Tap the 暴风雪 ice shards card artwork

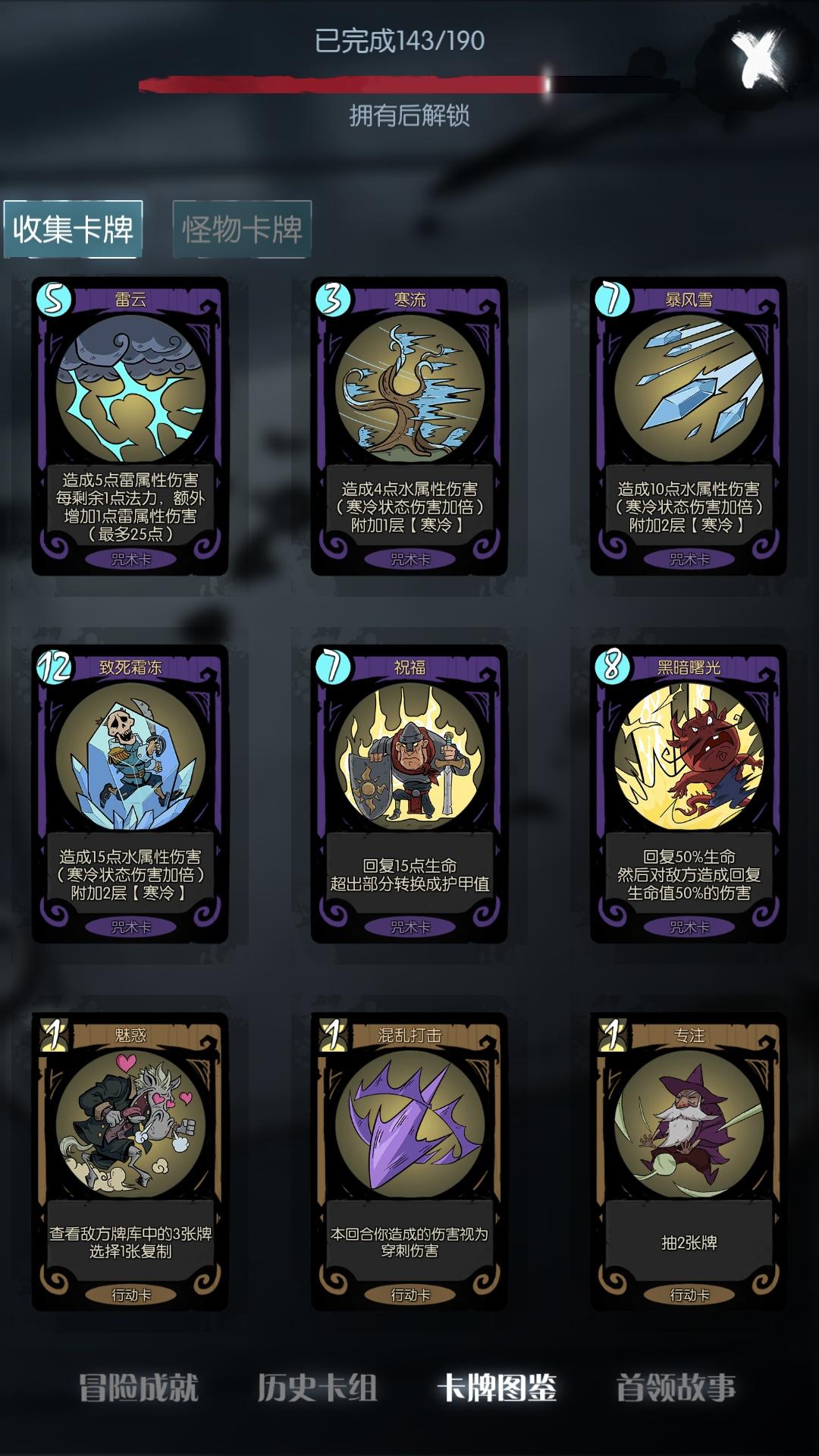(x=689, y=389)
